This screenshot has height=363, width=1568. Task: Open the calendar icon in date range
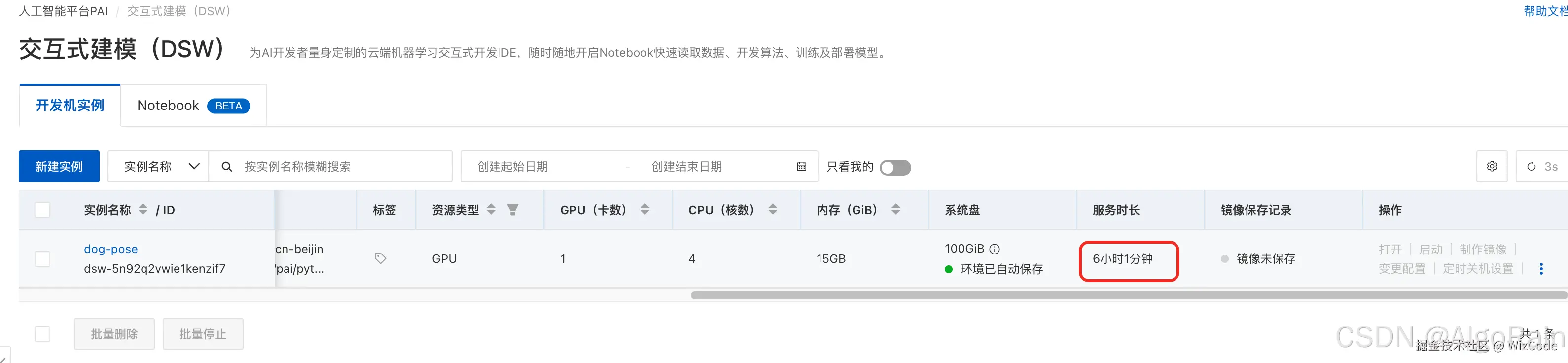[802, 167]
